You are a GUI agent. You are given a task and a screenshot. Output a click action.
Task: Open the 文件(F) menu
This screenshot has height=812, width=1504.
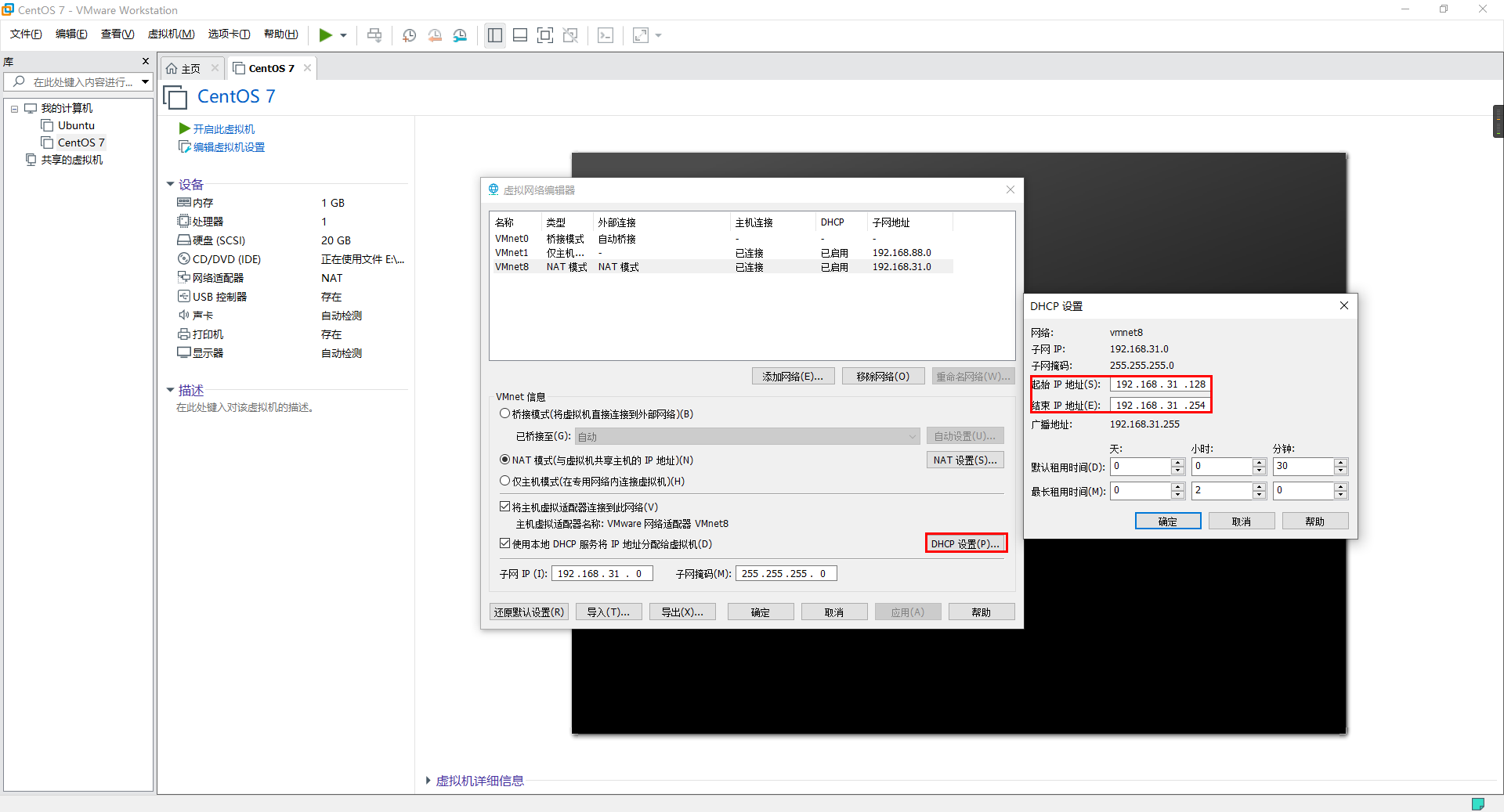click(x=26, y=34)
